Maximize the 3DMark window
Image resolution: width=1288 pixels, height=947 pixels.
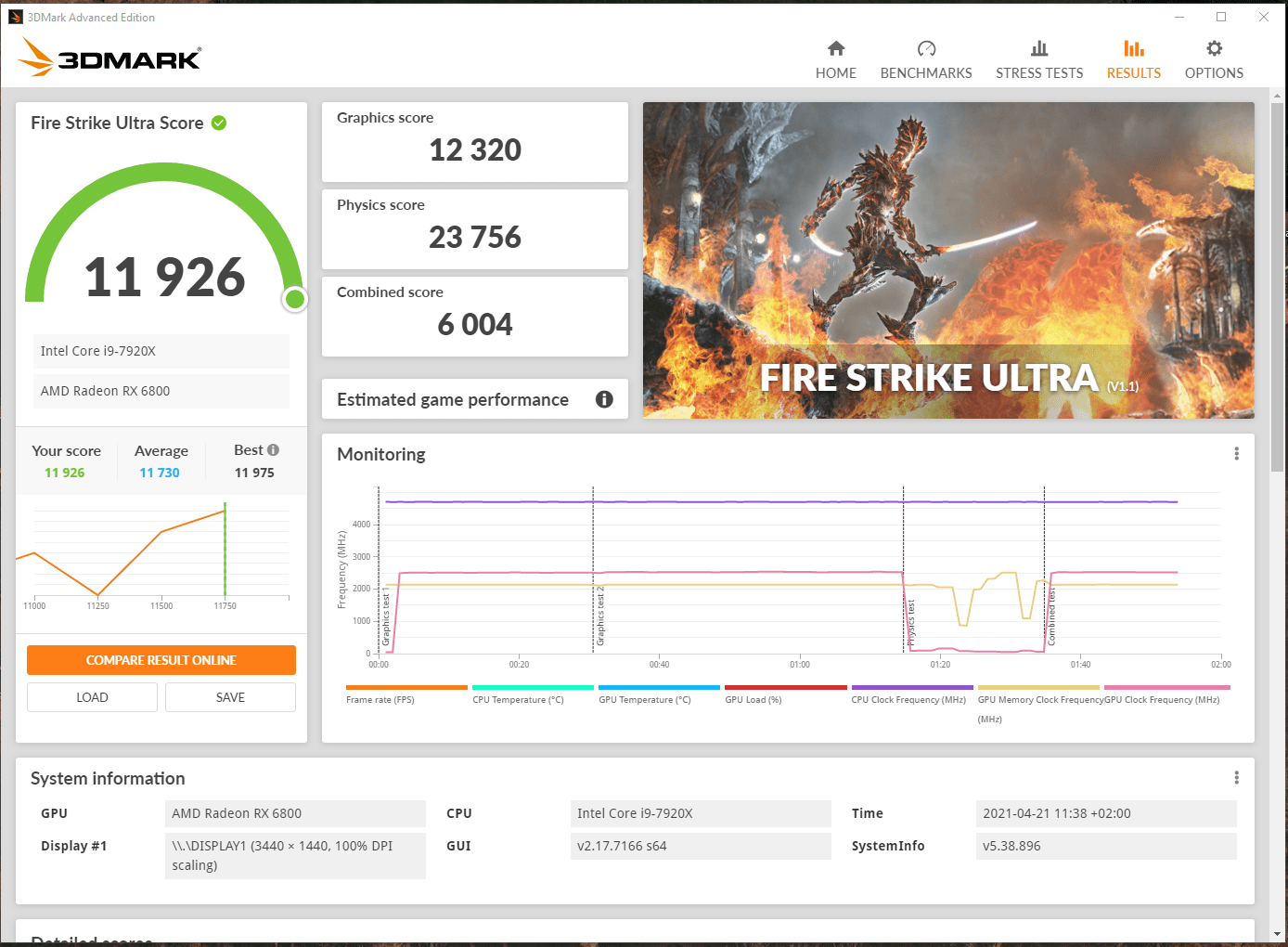point(1221,17)
